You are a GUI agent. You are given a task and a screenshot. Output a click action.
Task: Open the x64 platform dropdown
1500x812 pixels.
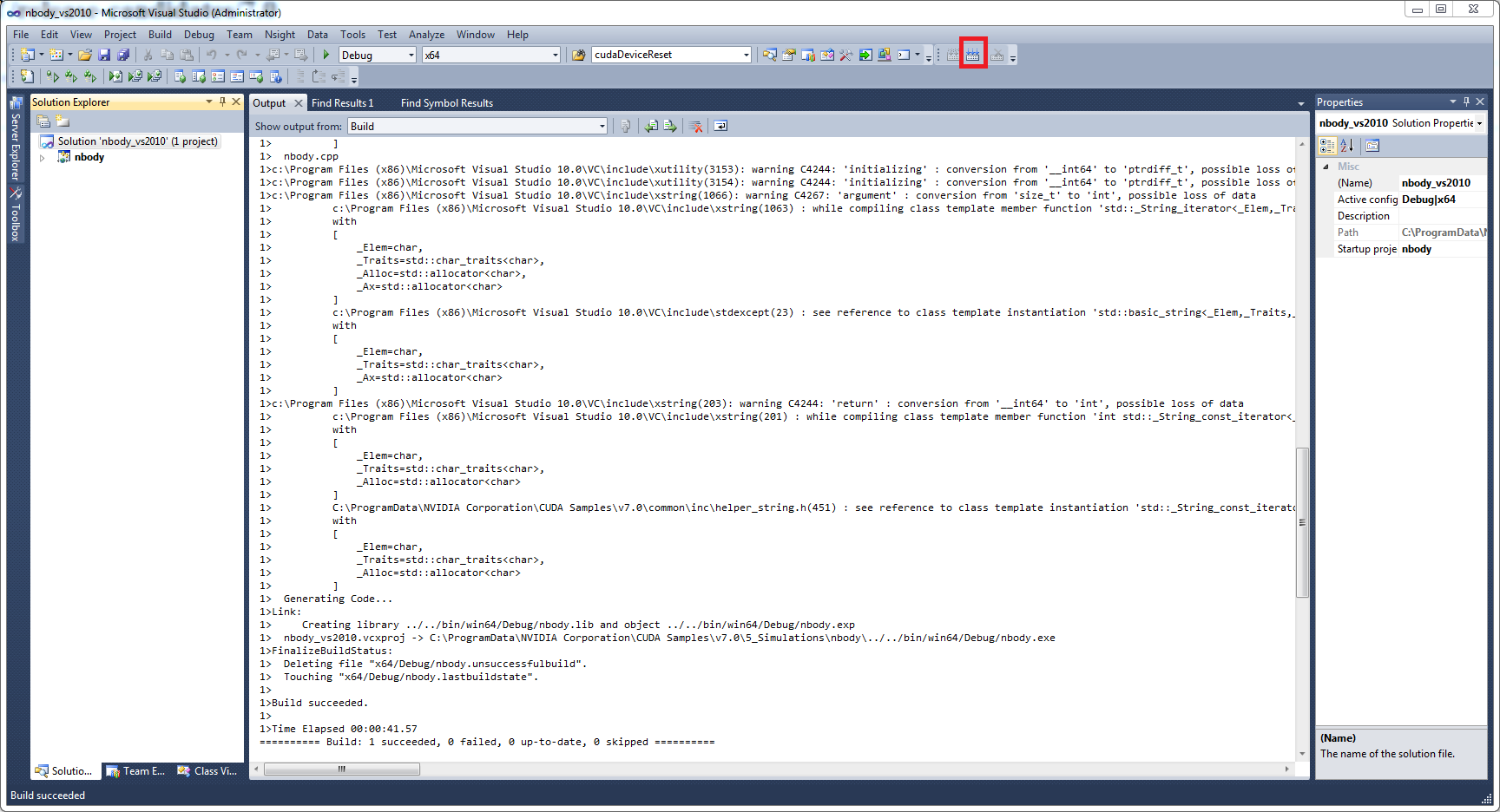[x=556, y=55]
